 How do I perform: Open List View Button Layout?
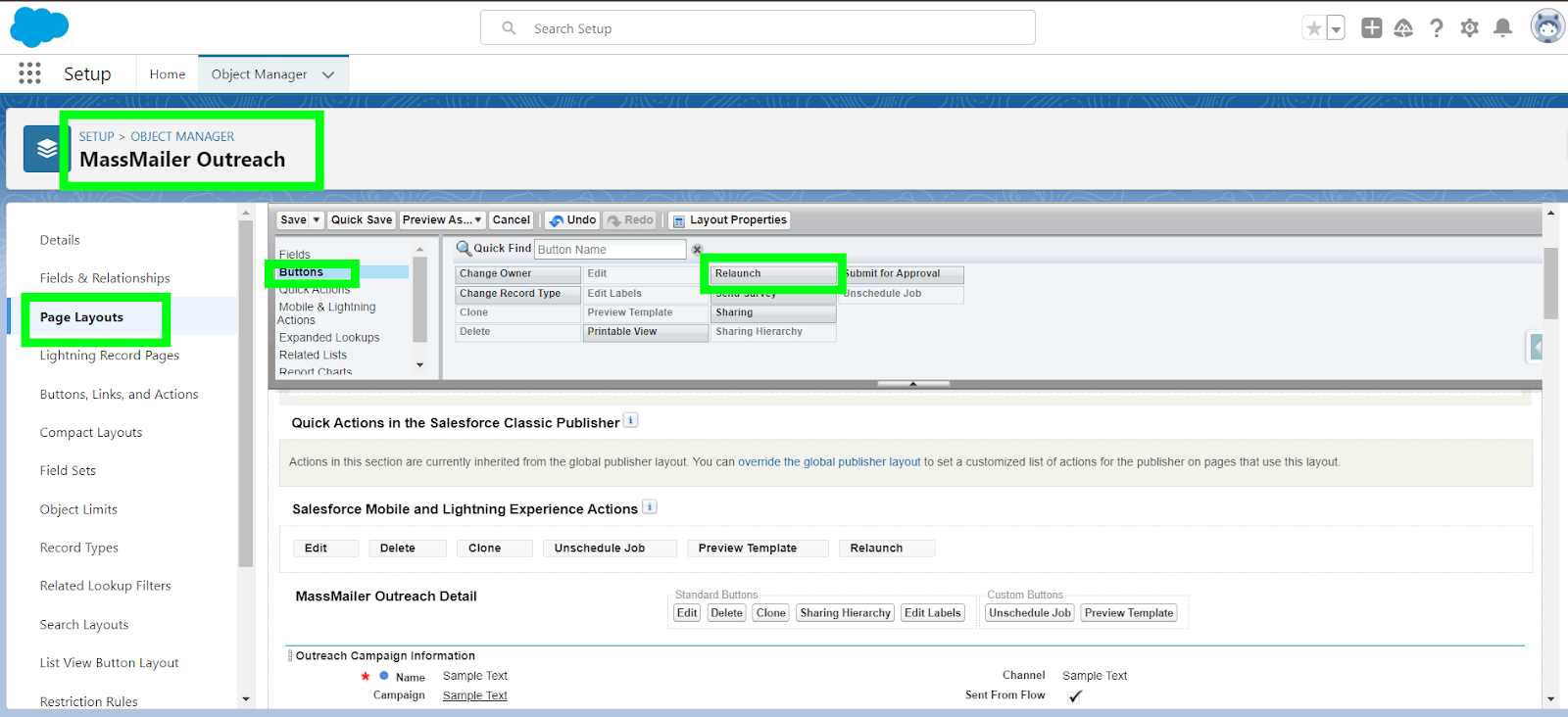tap(109, 663)
